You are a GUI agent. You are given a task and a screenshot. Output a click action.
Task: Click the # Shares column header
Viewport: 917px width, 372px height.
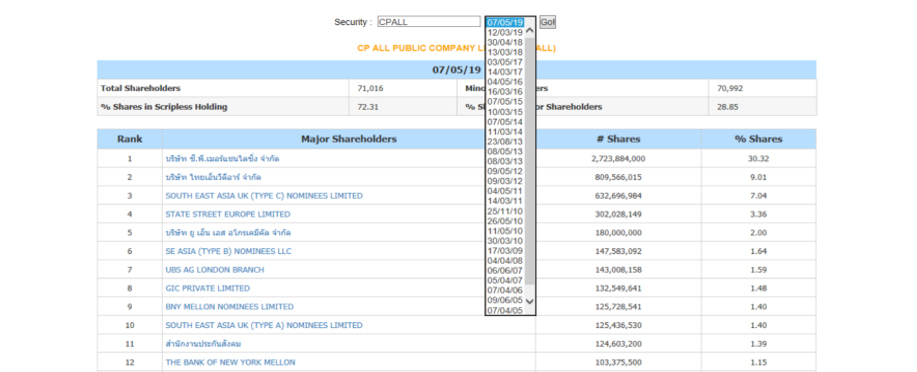[618, 139]
